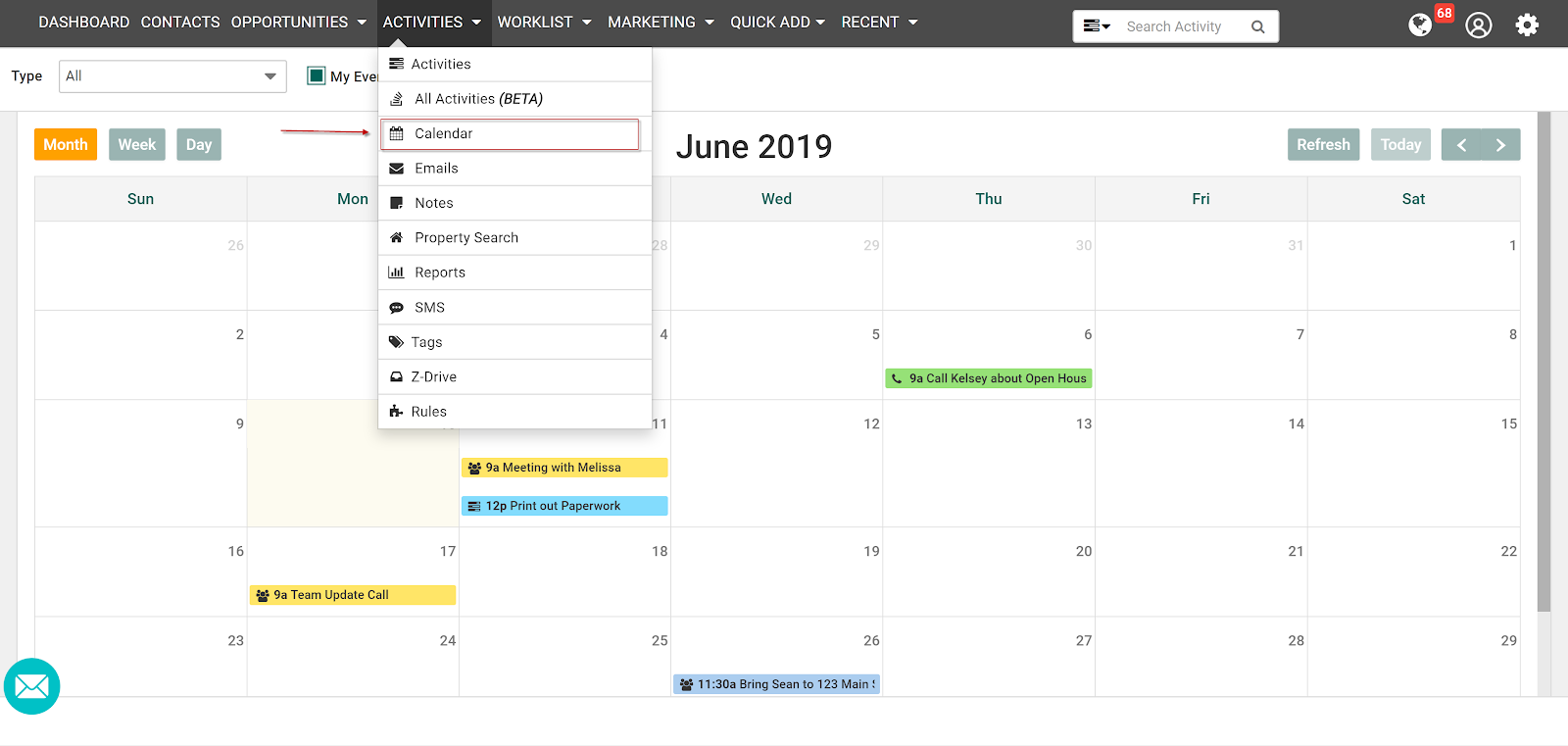Go to next month arrow
Viewport: 1568px width, 746px height.
pyautogui.click(x=1500, y=145)
